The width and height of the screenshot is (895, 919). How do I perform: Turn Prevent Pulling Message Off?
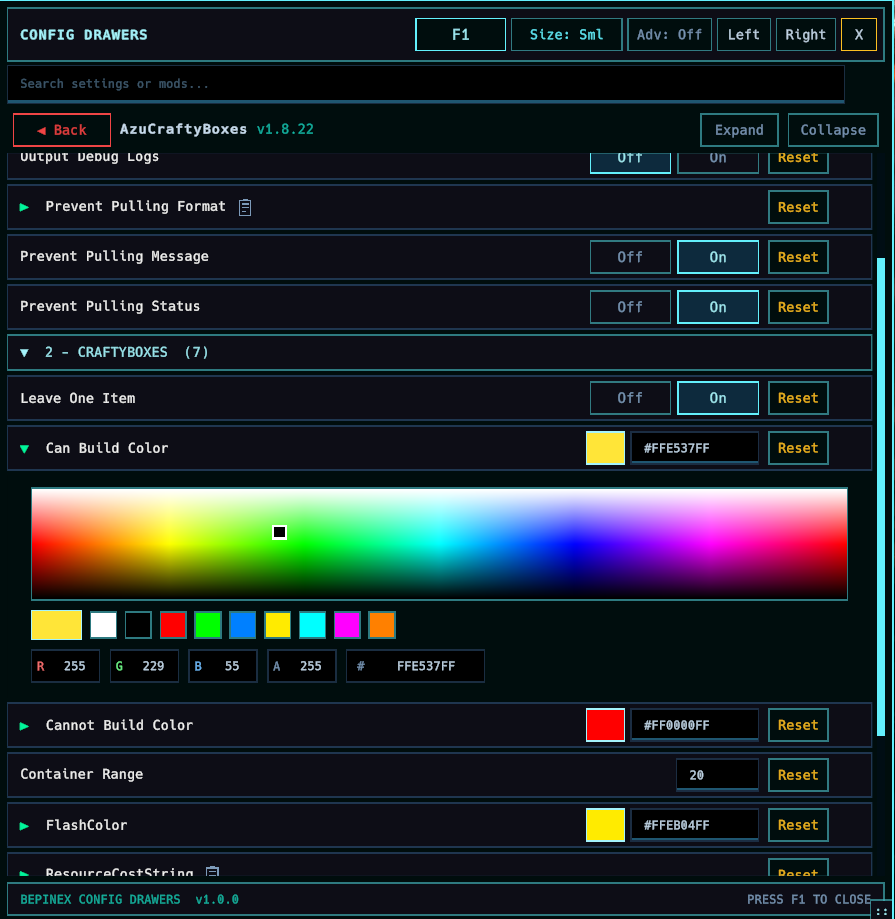coord(630,257)
